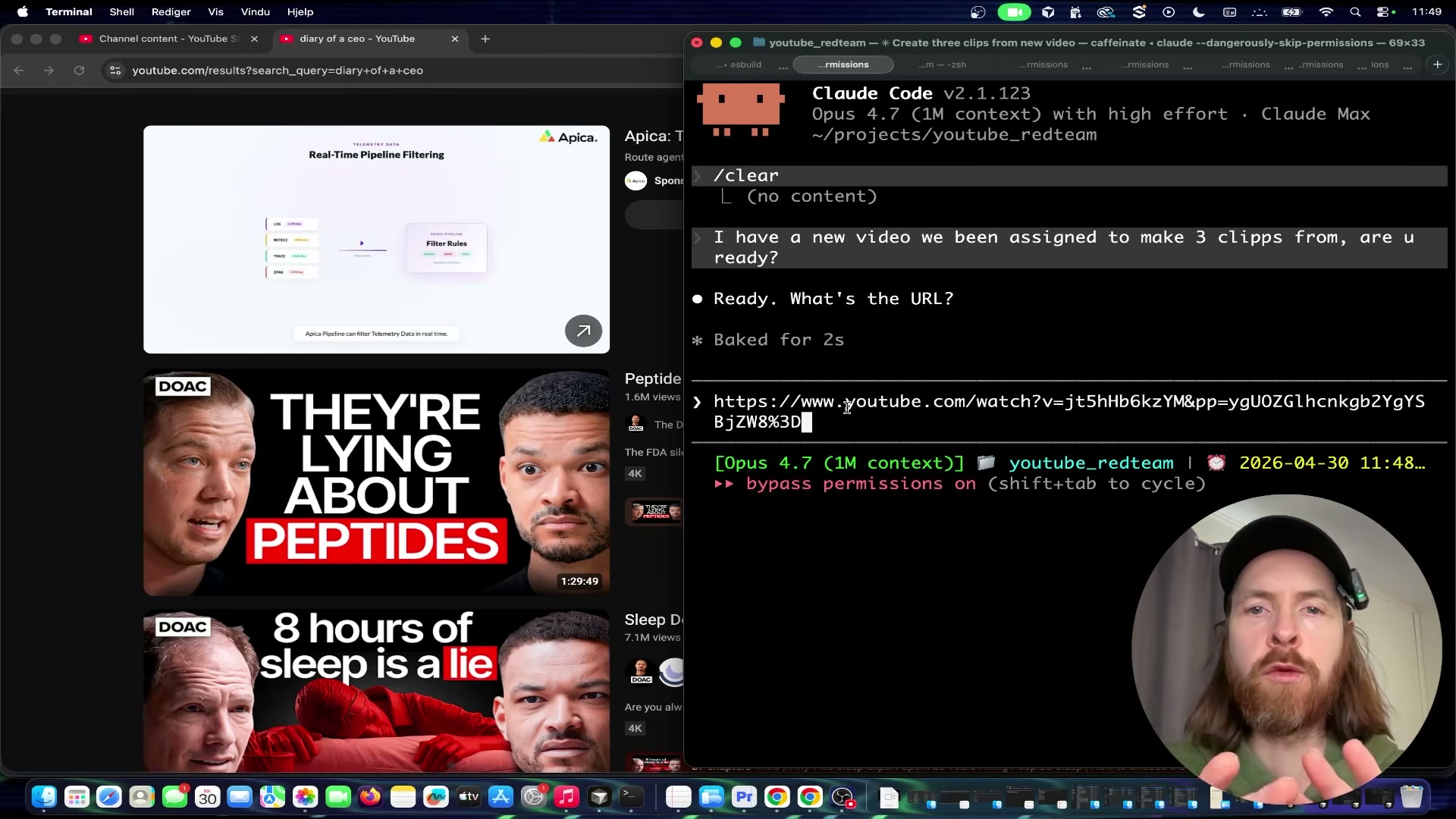Open Terminal from the Dock
Viewport: 1456px width, 819px height.
[632, 797]
